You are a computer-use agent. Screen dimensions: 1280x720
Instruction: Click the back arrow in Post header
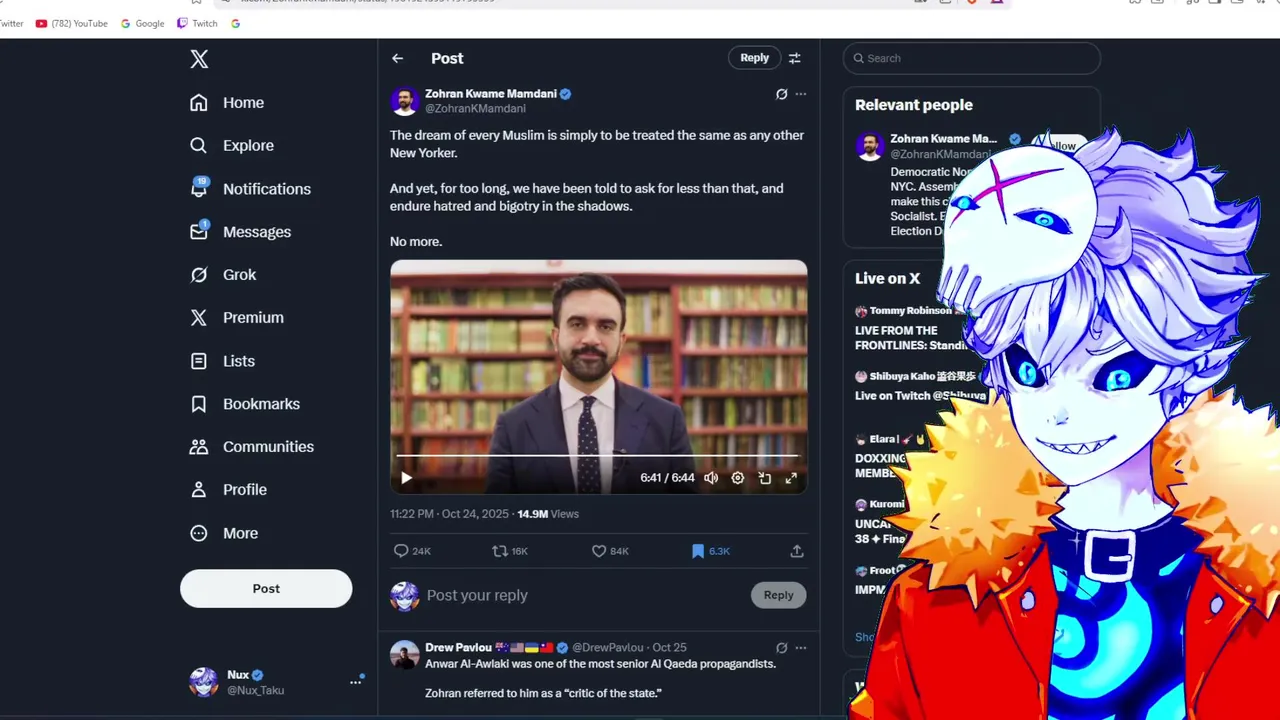(398, 58)
